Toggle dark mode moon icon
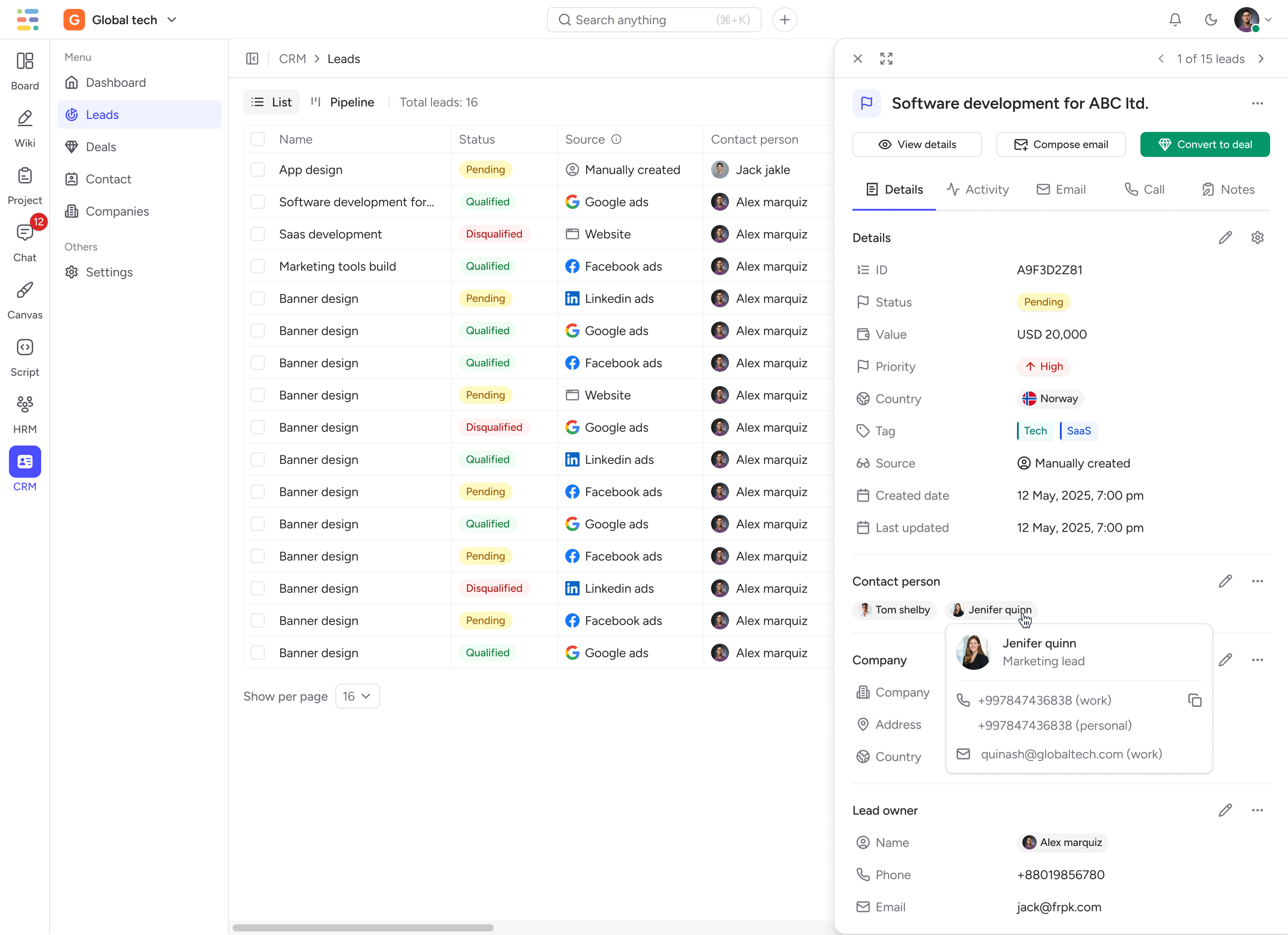This screenshot has width=1288, height=935. click(1211, 20)
